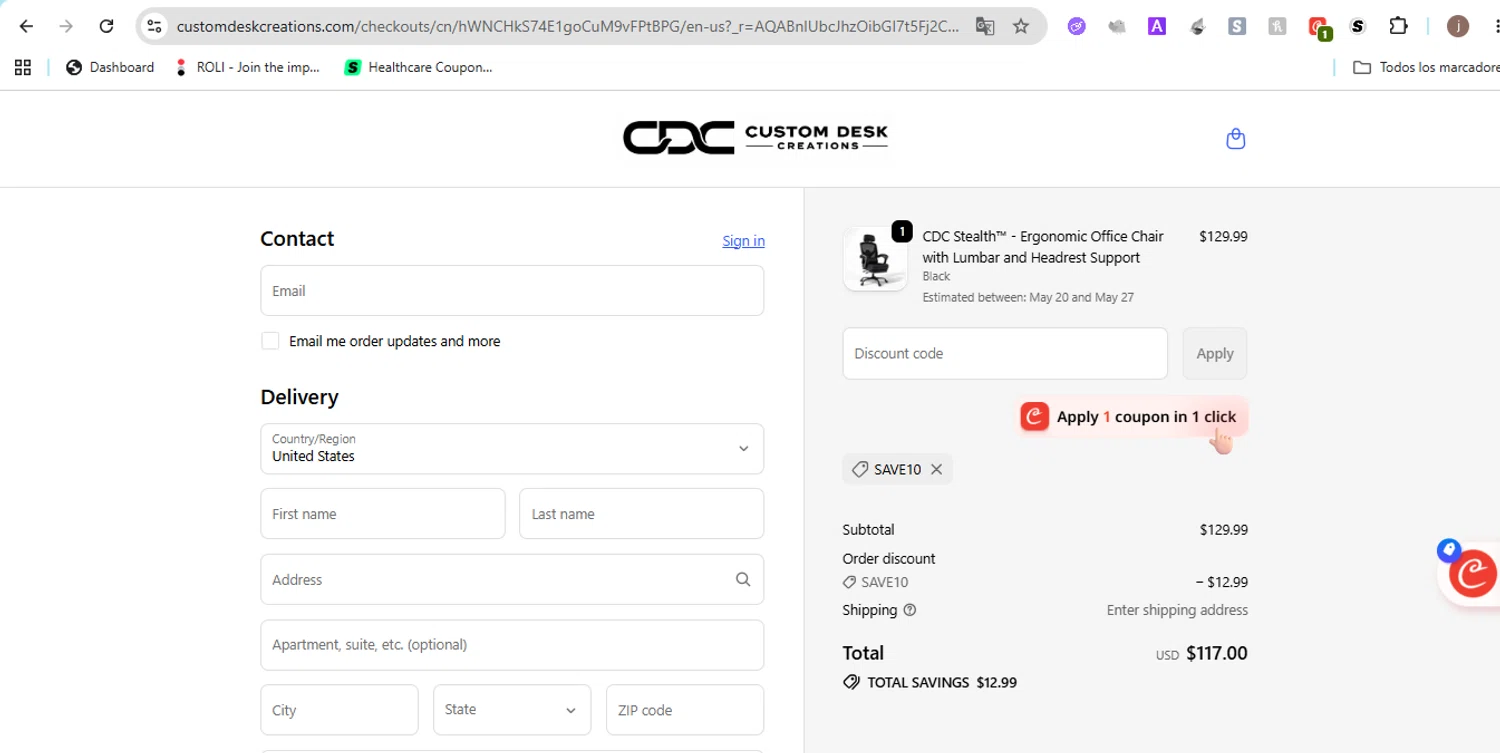Open the apps grid in bookmarks bar
This screenshot has width=1500, height=753.
pyautogui.click(x=23, y=67)
